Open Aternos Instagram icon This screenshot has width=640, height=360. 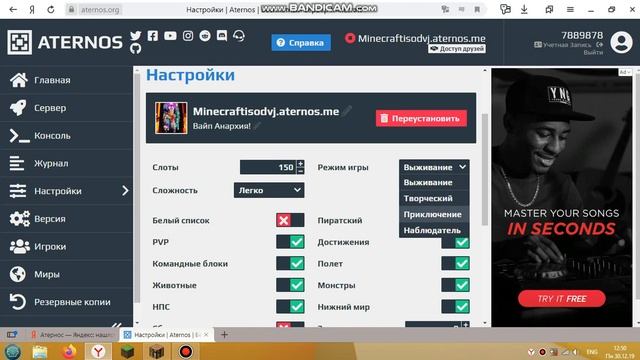click(188, 36)
